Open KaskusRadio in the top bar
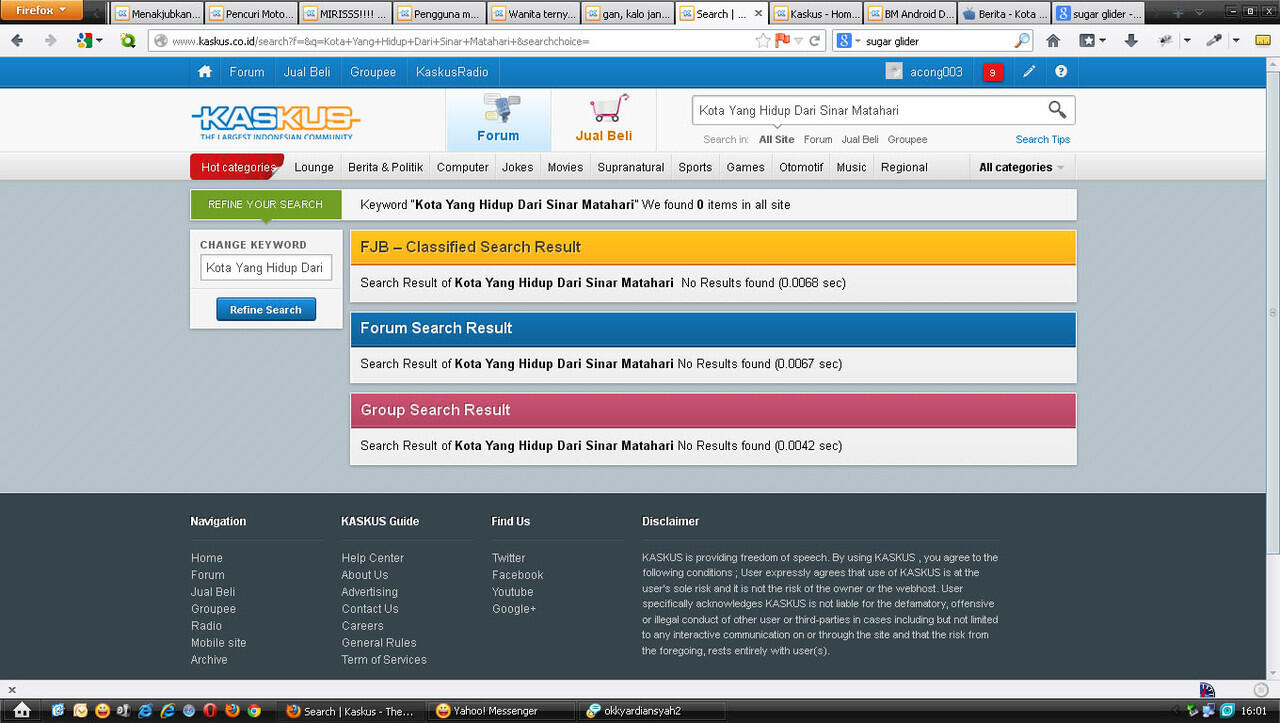The image size is (1280, 723). [452, 72]
